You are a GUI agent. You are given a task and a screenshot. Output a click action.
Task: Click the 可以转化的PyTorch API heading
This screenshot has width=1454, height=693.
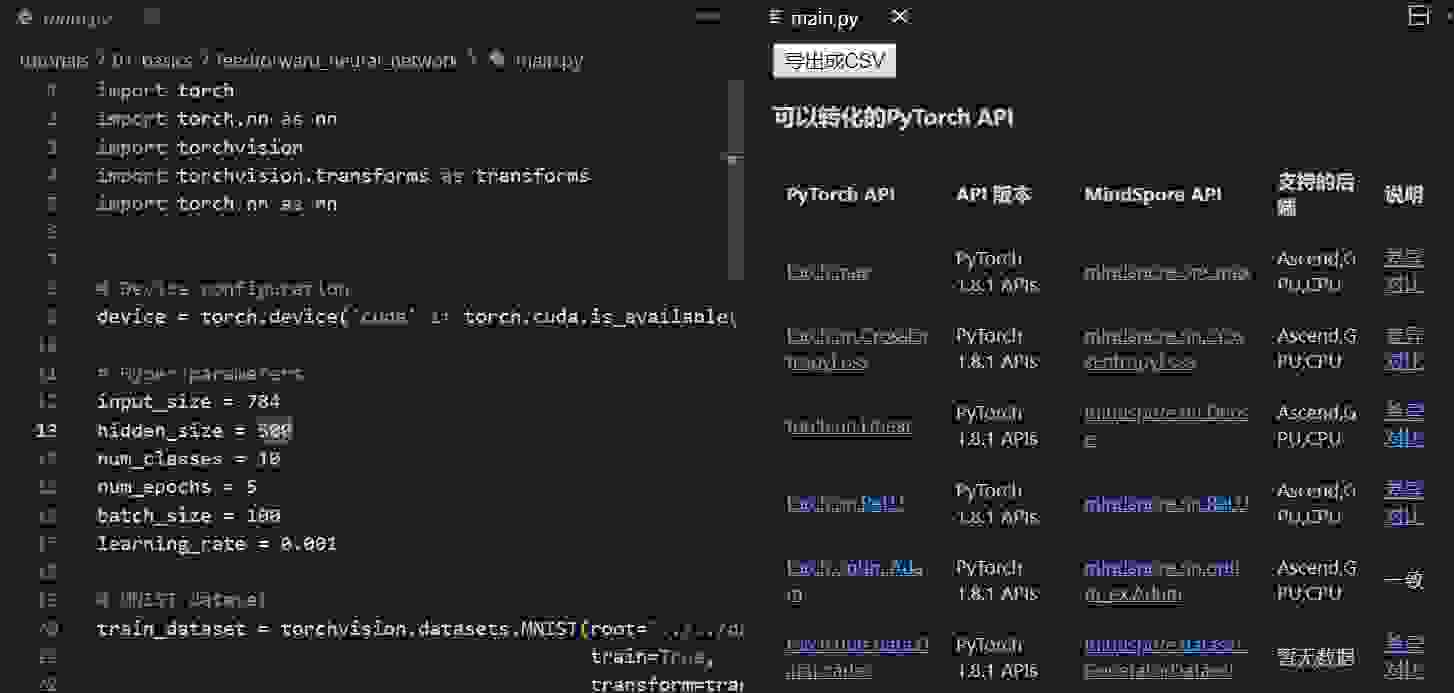pos(893,117)
